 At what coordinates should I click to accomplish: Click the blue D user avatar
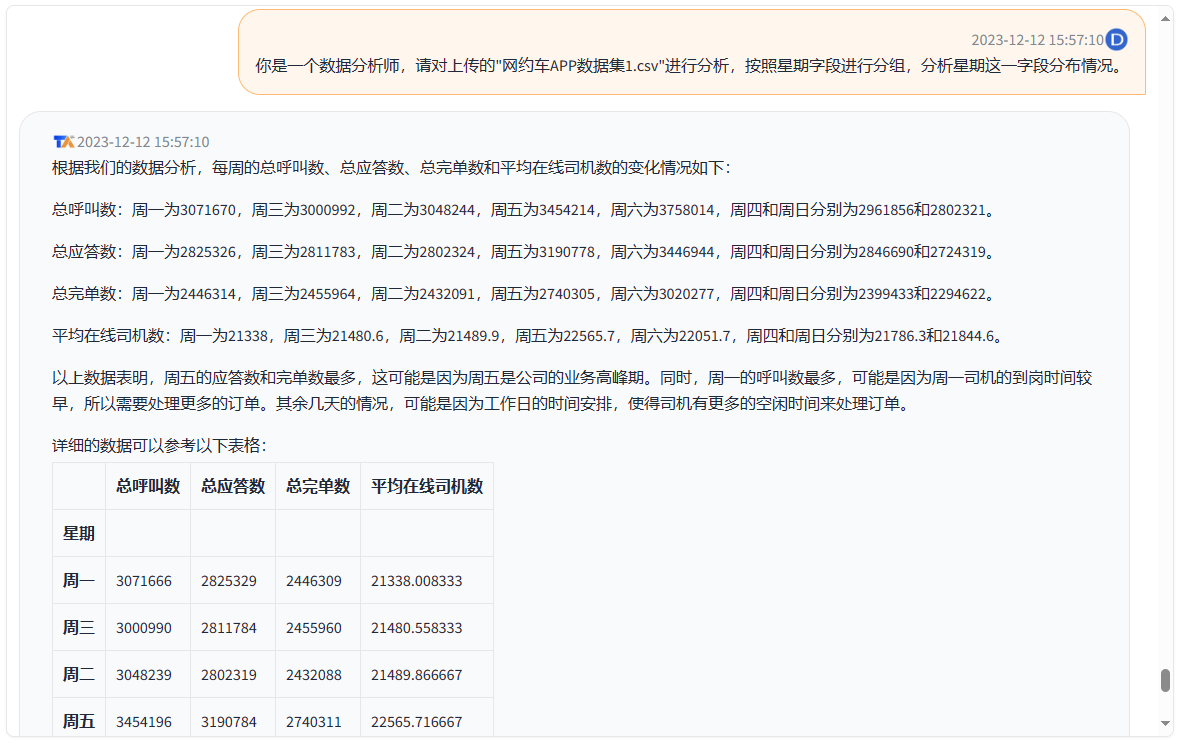1116,39
